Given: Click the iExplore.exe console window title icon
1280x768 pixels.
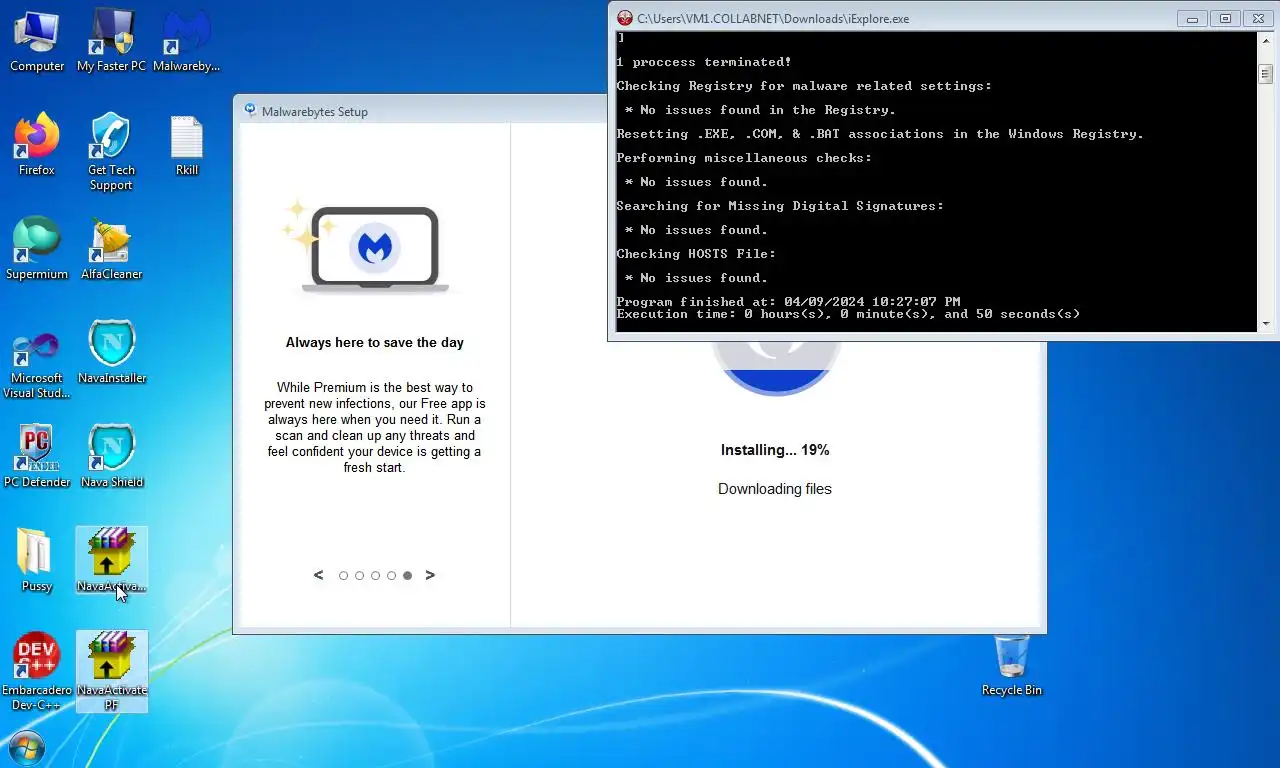Looking at the screenshot, I should [x=625, y=18].
